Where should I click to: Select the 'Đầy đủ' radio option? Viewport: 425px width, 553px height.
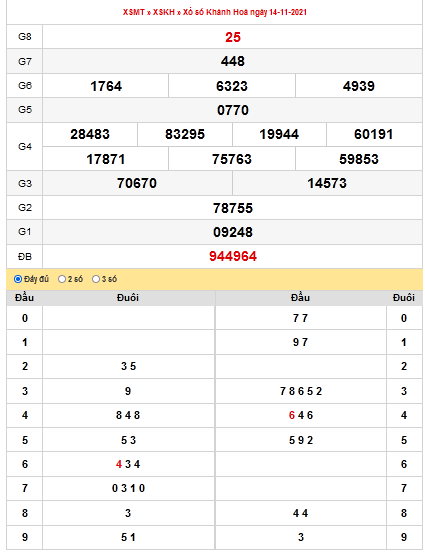coord(18,279)
